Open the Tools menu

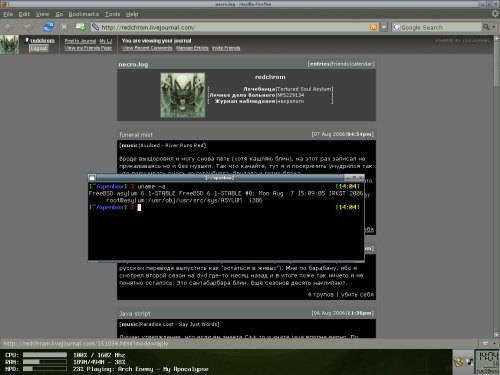(112, 14)
